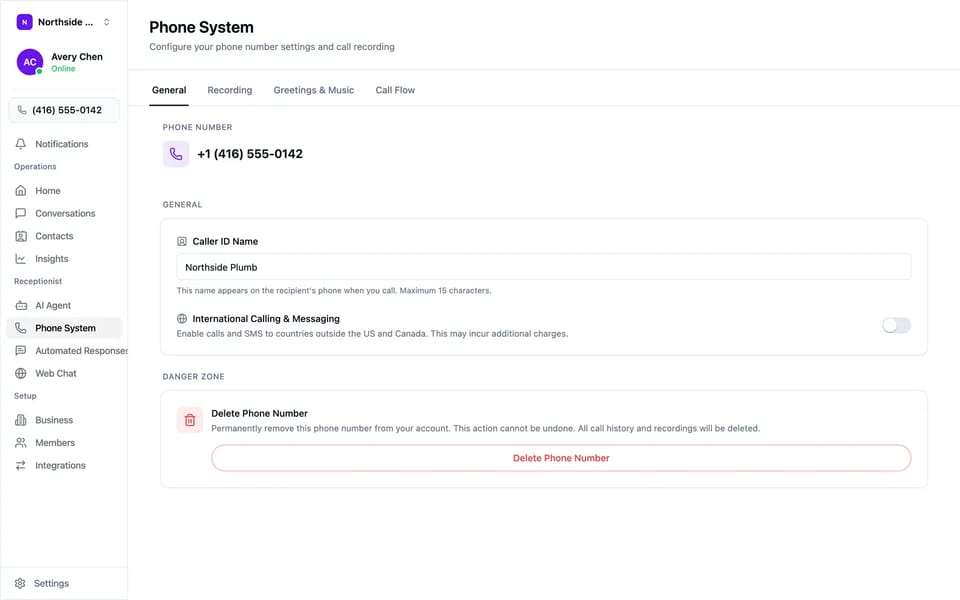Open Notifications in the sidebar
This screenshot has width=960, height=600.
coord(64,144)
